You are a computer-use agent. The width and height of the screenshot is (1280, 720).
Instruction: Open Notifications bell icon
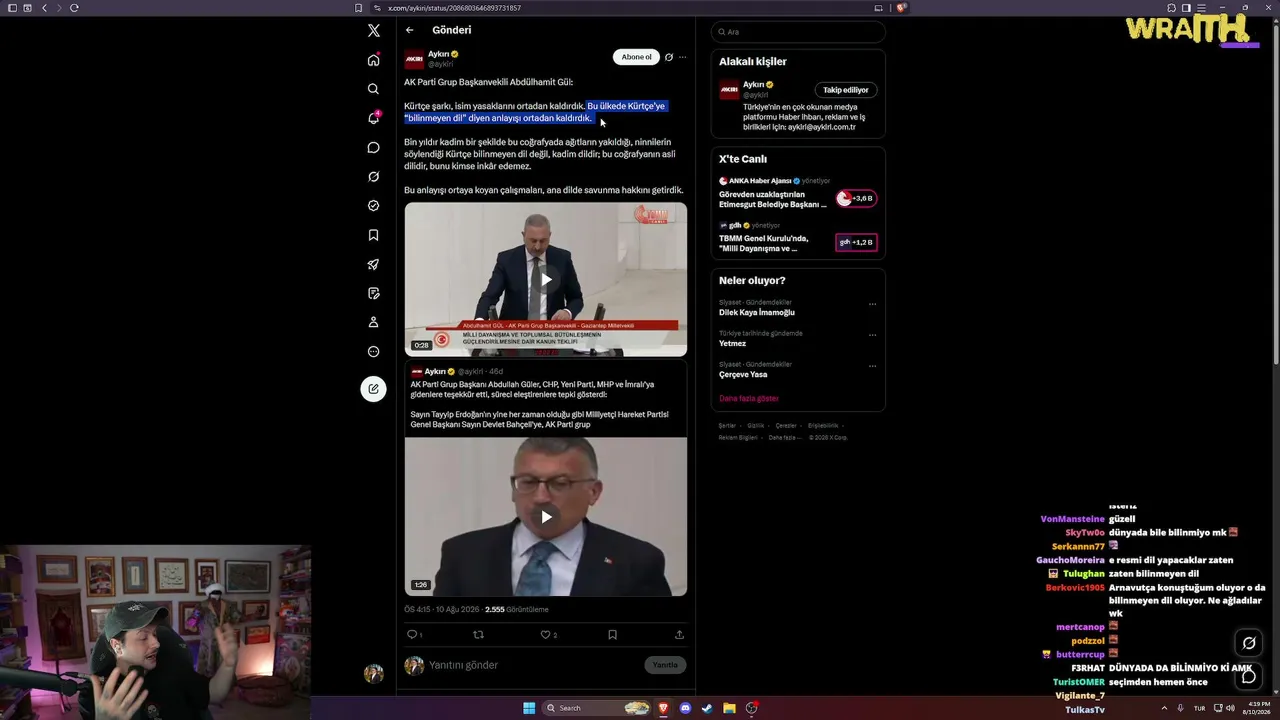tap(373, 118)
